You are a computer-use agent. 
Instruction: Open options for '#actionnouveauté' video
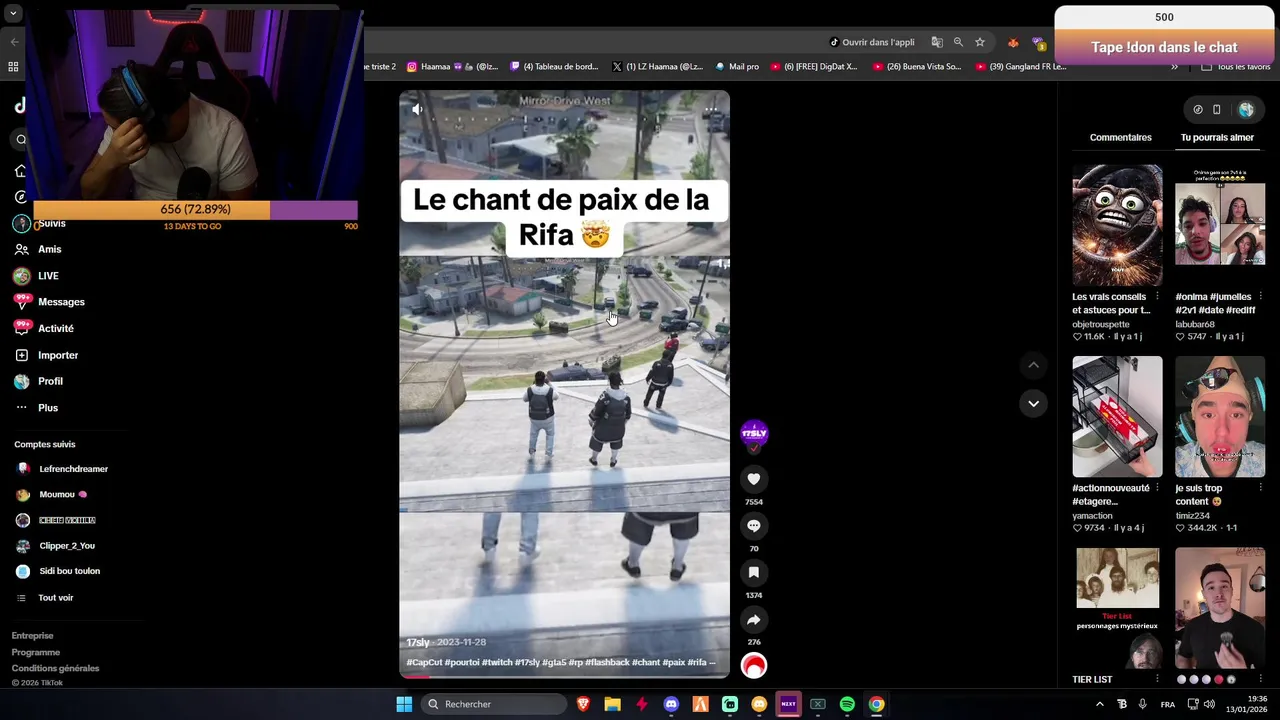coord(1158,488)
